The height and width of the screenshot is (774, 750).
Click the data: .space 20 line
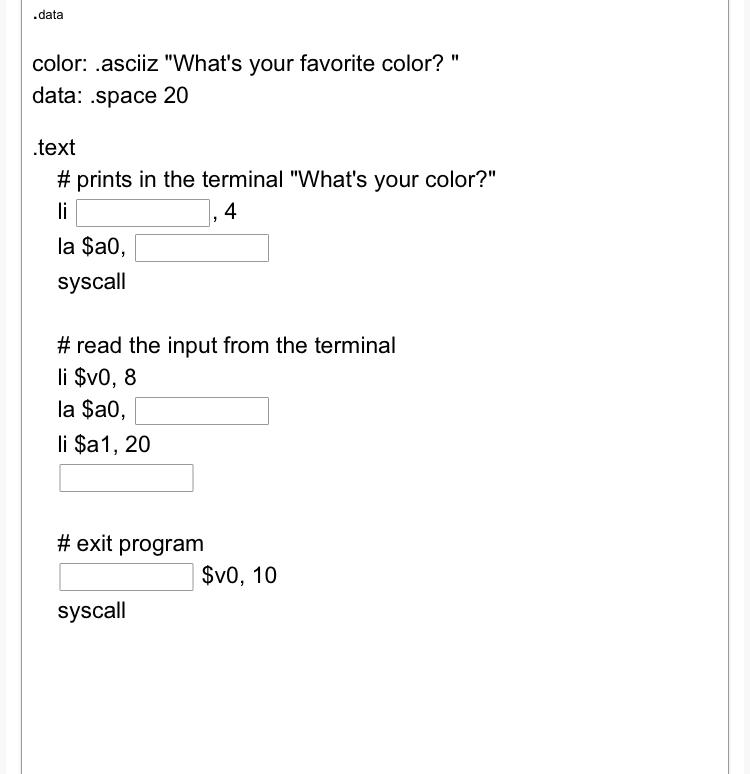(110, 96)
